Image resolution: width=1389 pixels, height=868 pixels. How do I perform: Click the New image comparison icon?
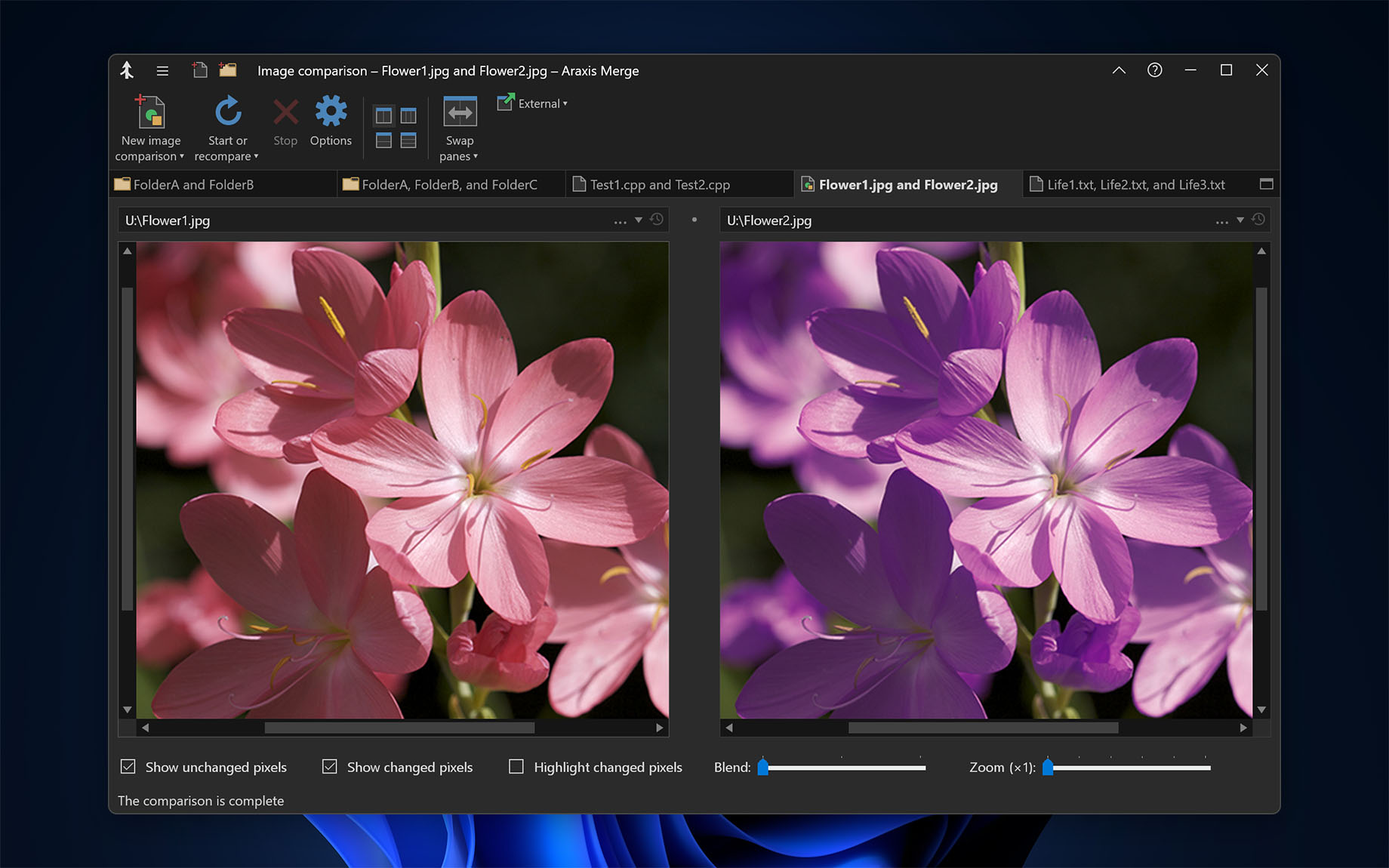[149, 113]
